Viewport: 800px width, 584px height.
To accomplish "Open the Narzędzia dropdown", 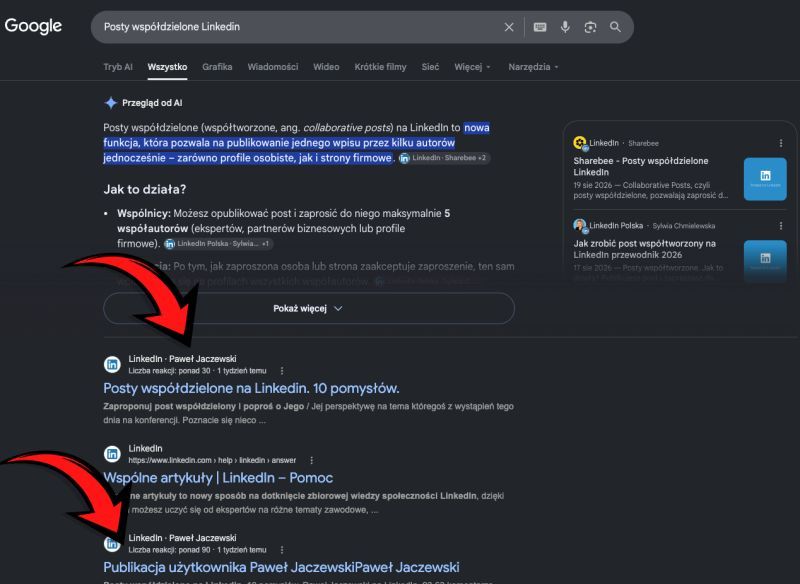I will click(533, 67).
